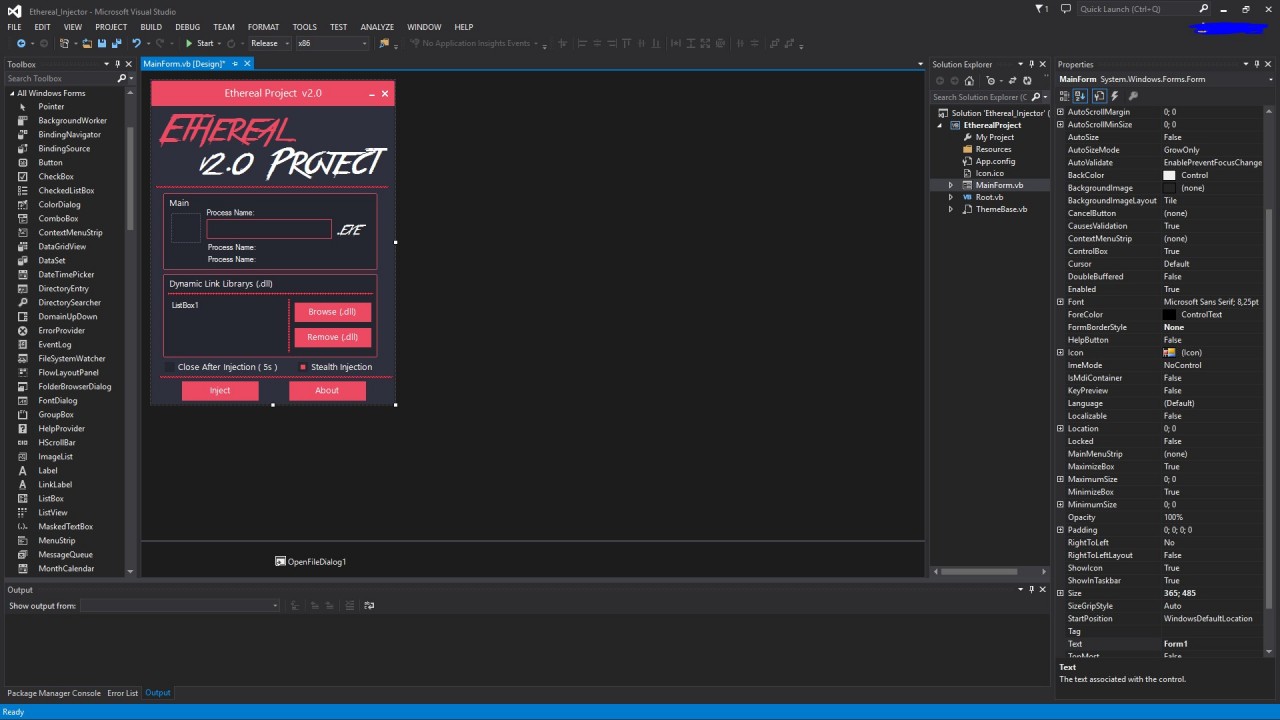Image resolution: width=1280 pixels, height=720 pixels.
Task: Click the form's minimize glyph in designer
Action: coord(372,94)
